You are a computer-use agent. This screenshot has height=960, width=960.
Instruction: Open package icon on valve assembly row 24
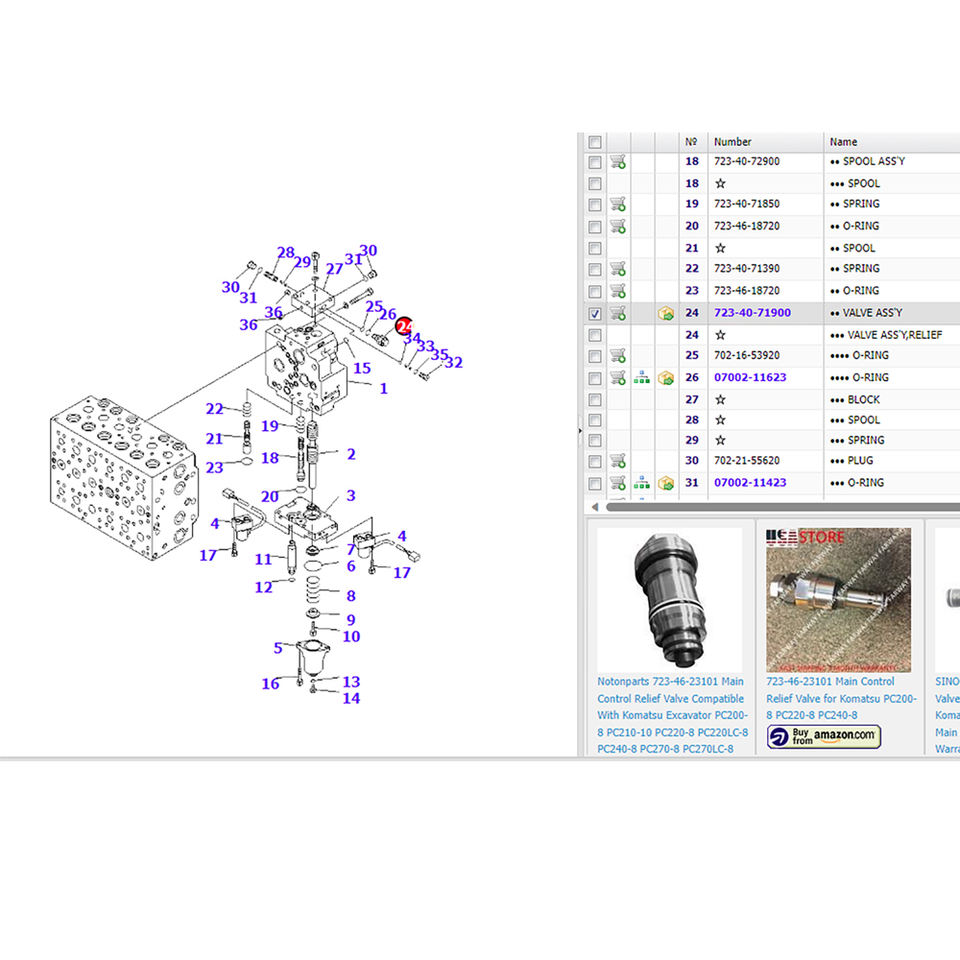[666, 313]
